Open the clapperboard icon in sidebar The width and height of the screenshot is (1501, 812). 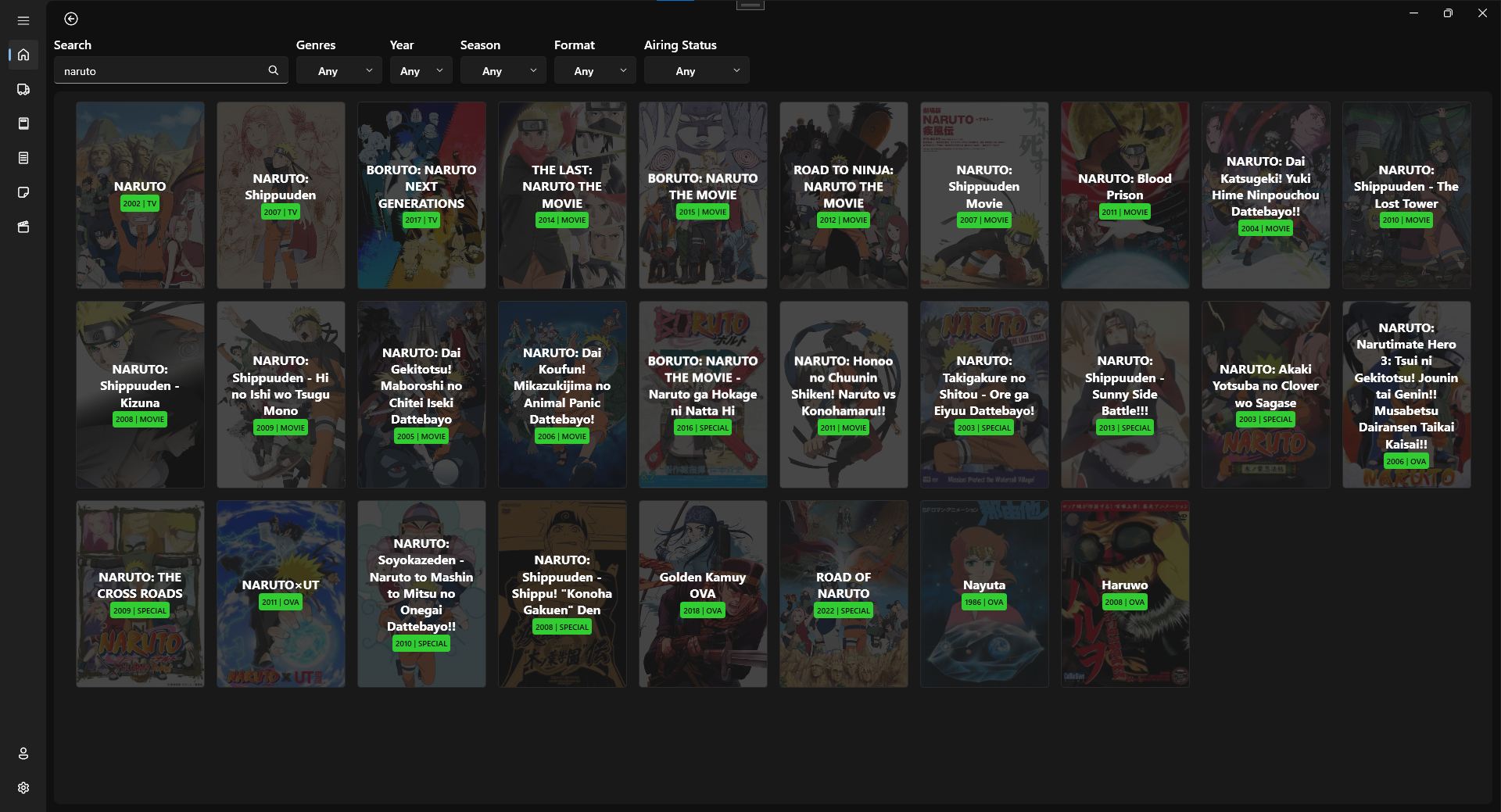(23, 227)
